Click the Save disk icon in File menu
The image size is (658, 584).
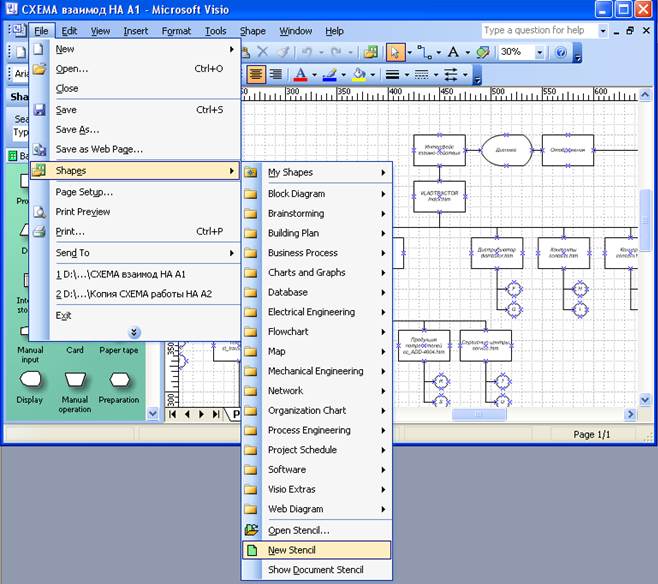(39, 110)
